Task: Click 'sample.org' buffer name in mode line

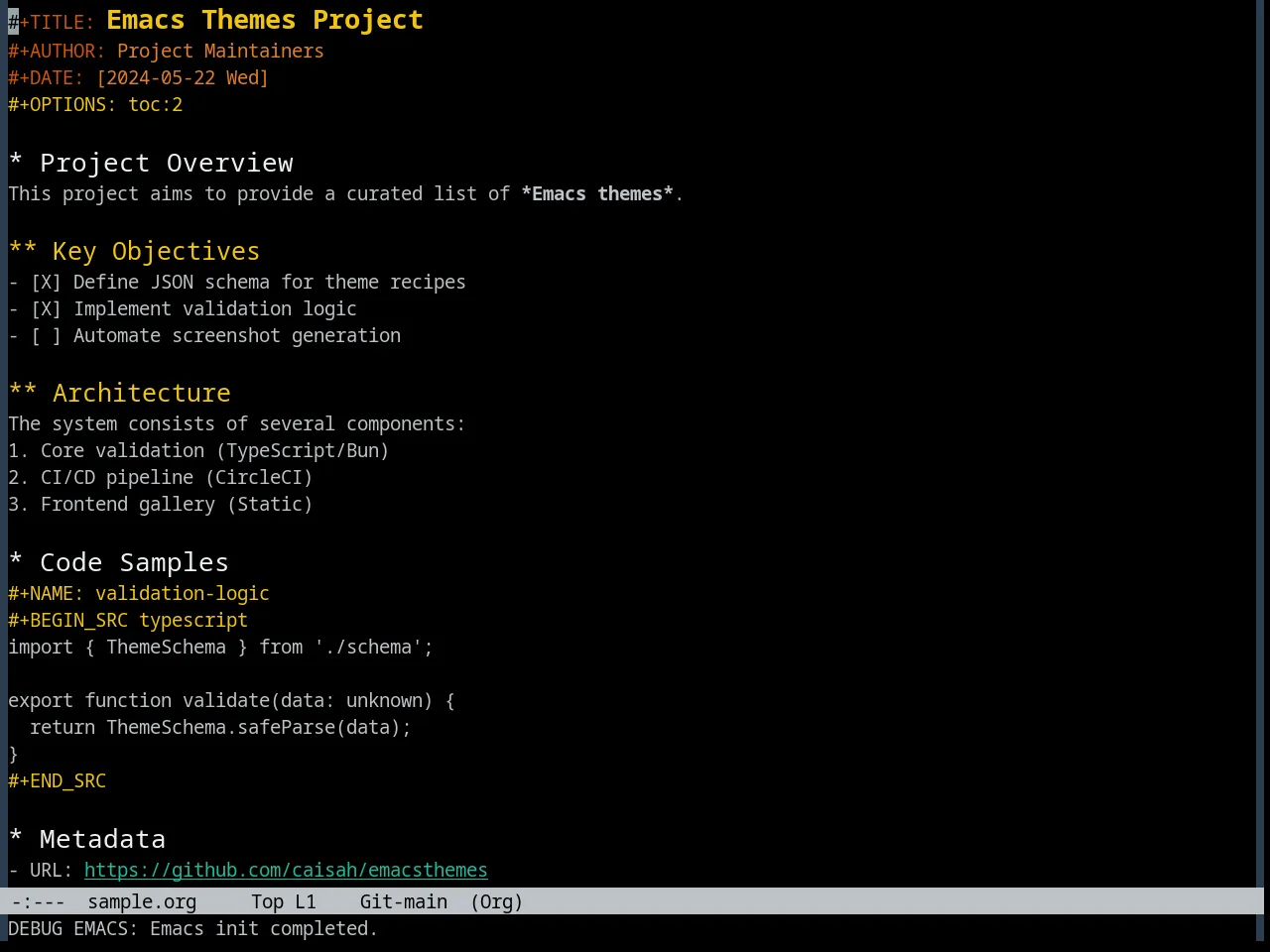Action: [142, 902]
